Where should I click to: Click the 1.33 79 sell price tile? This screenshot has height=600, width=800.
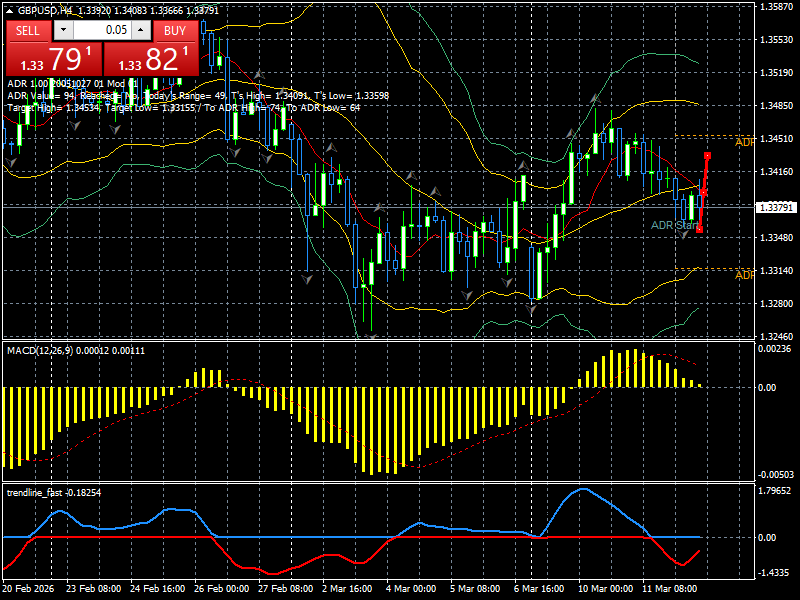pos(54,59)
